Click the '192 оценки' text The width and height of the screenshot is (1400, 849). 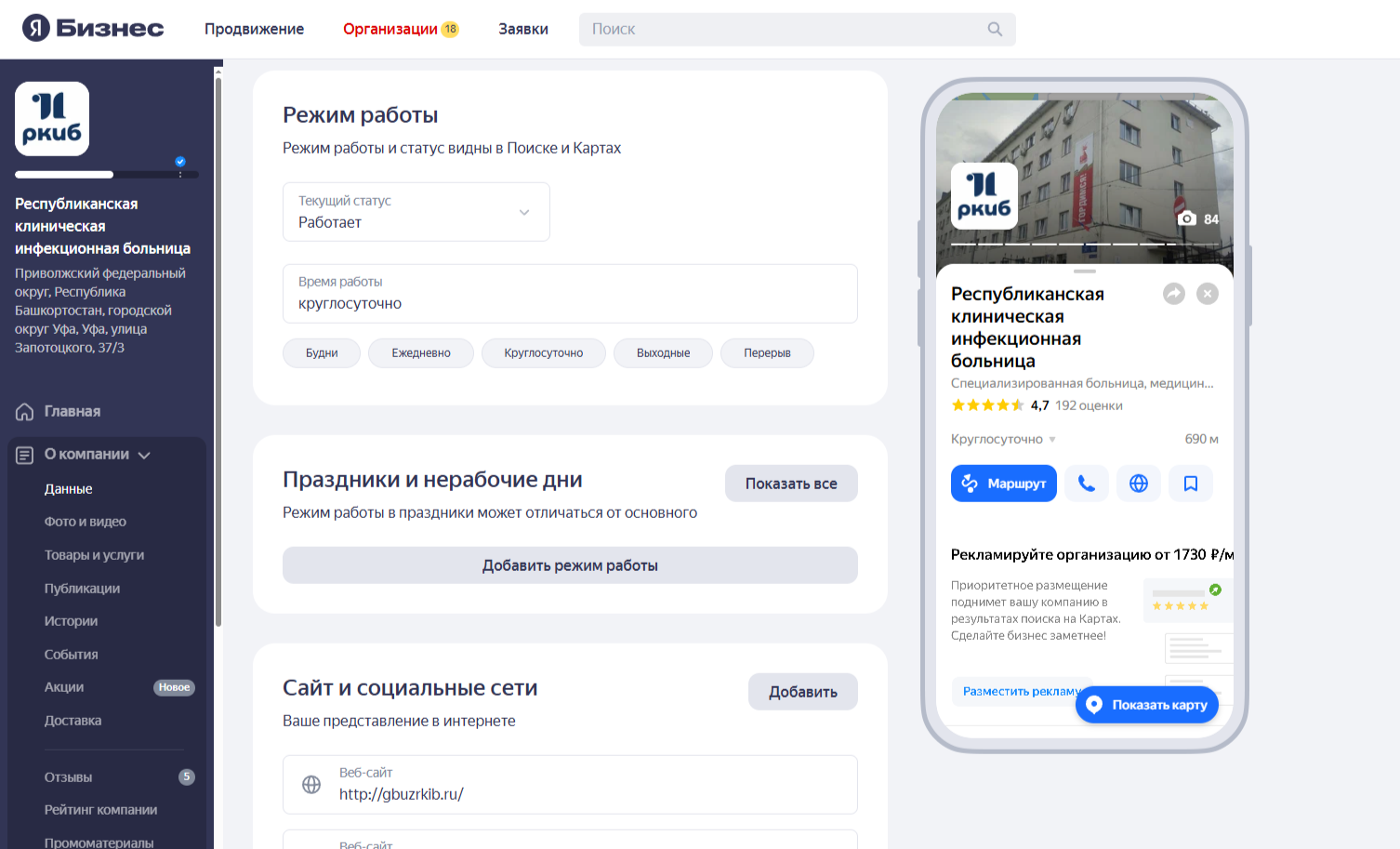[1089, 405]
